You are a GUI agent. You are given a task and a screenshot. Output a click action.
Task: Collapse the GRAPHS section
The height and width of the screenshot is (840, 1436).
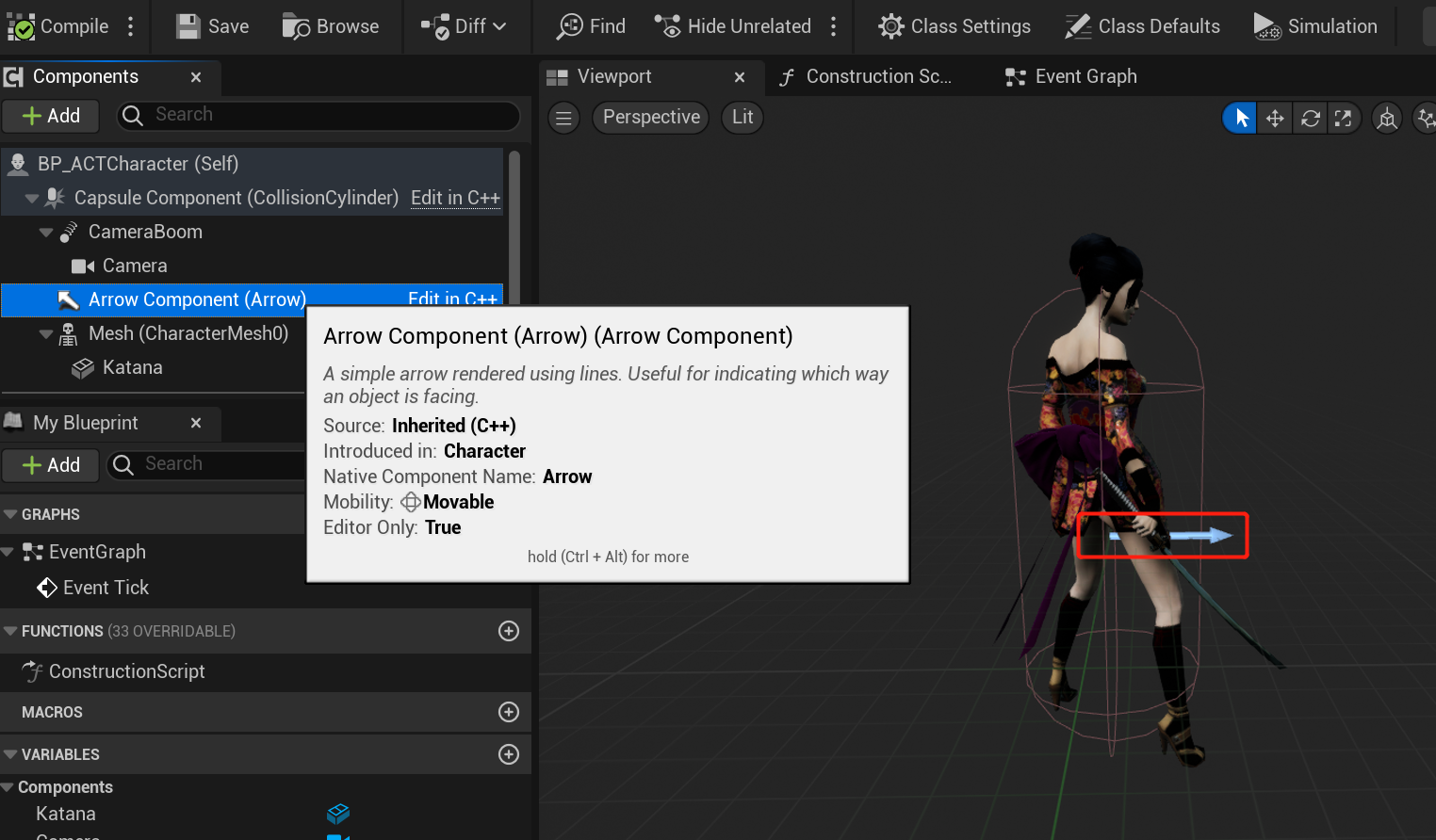(x=11, y=514)
